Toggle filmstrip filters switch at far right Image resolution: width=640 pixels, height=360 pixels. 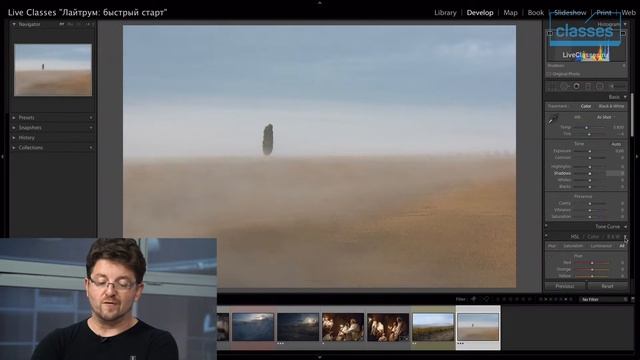click(633, 299)
